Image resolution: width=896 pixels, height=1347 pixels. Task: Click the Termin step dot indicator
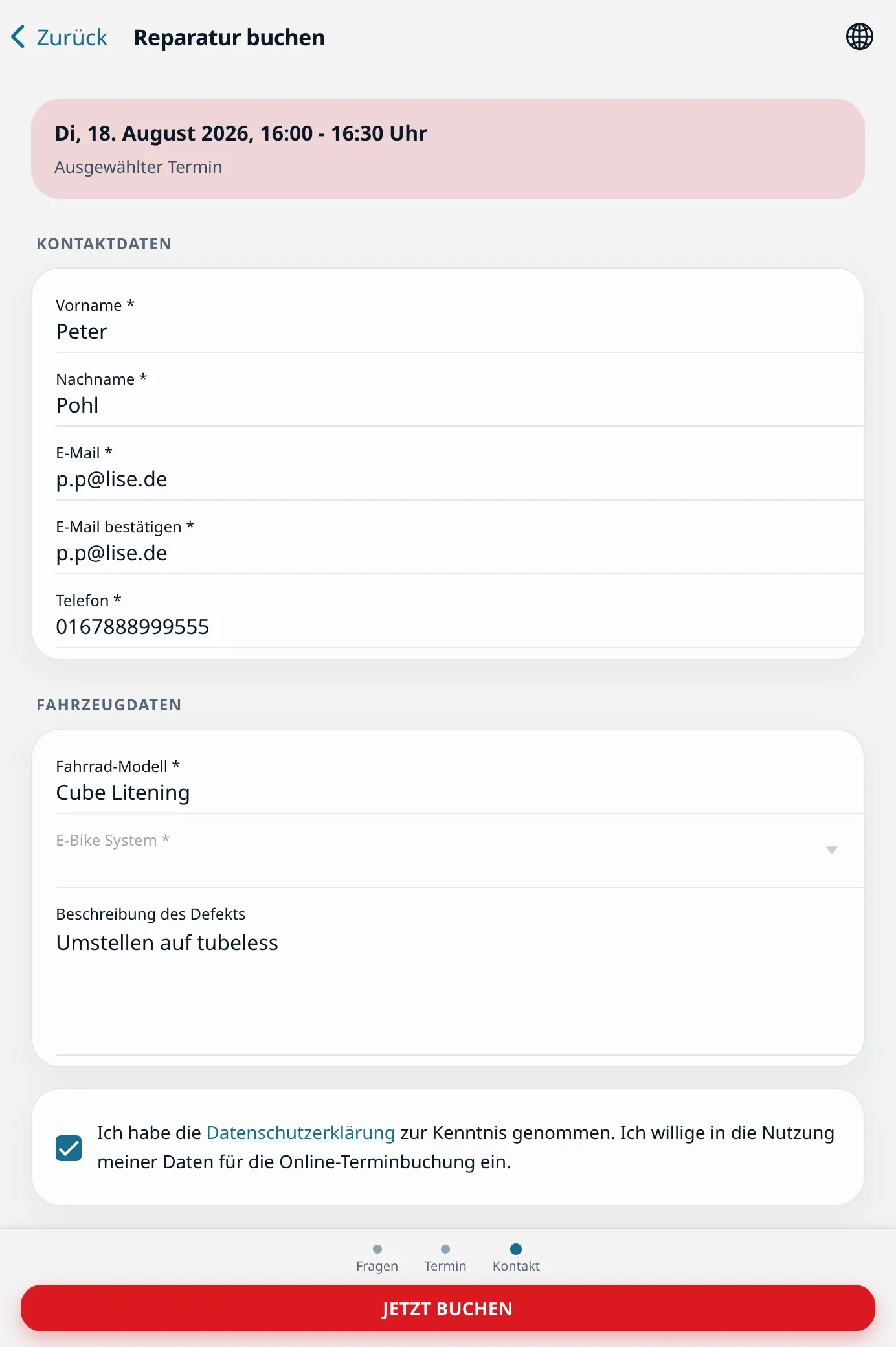(x=445, y=1249)
